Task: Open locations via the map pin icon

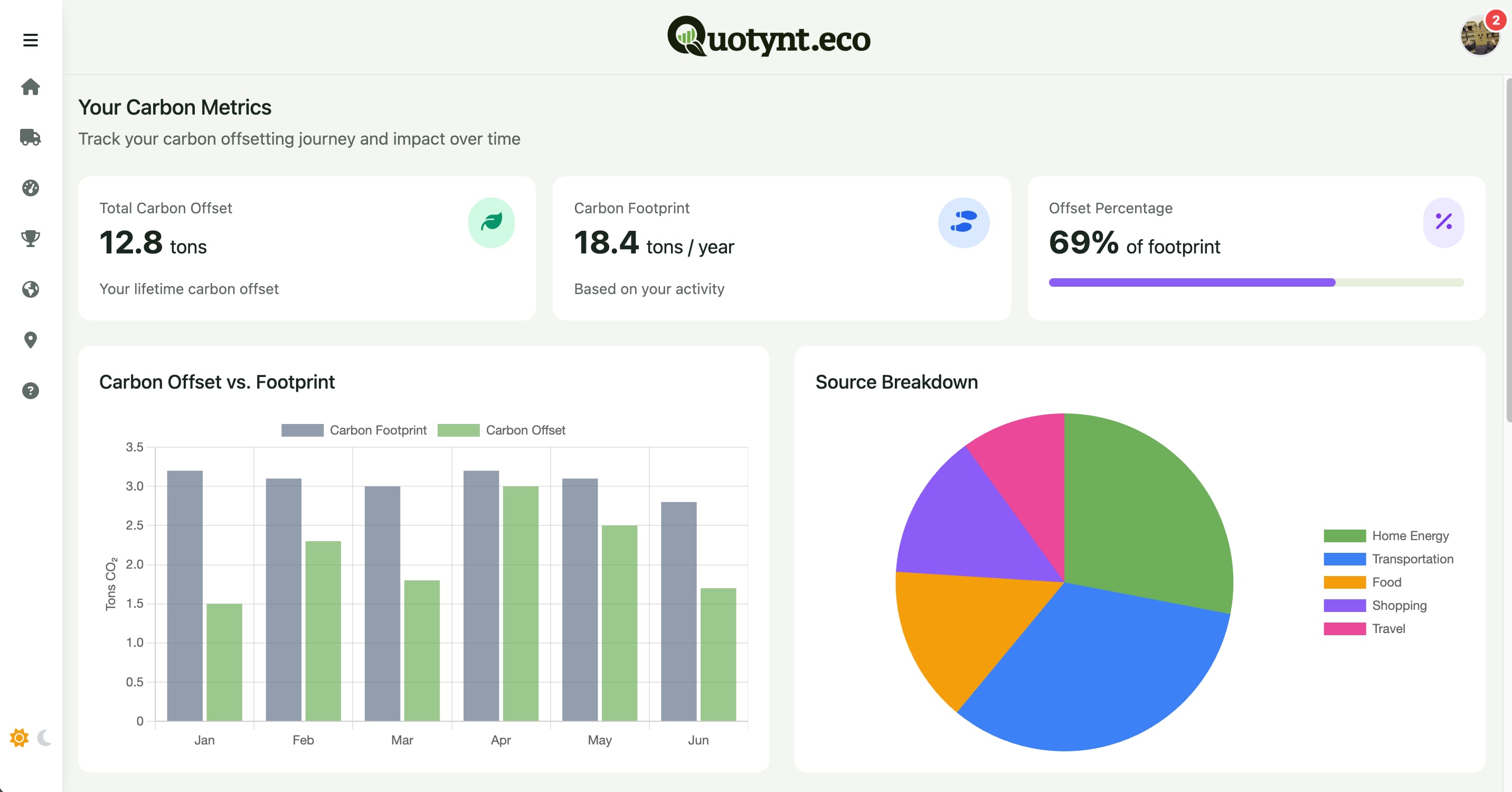Action: (30, 340)
